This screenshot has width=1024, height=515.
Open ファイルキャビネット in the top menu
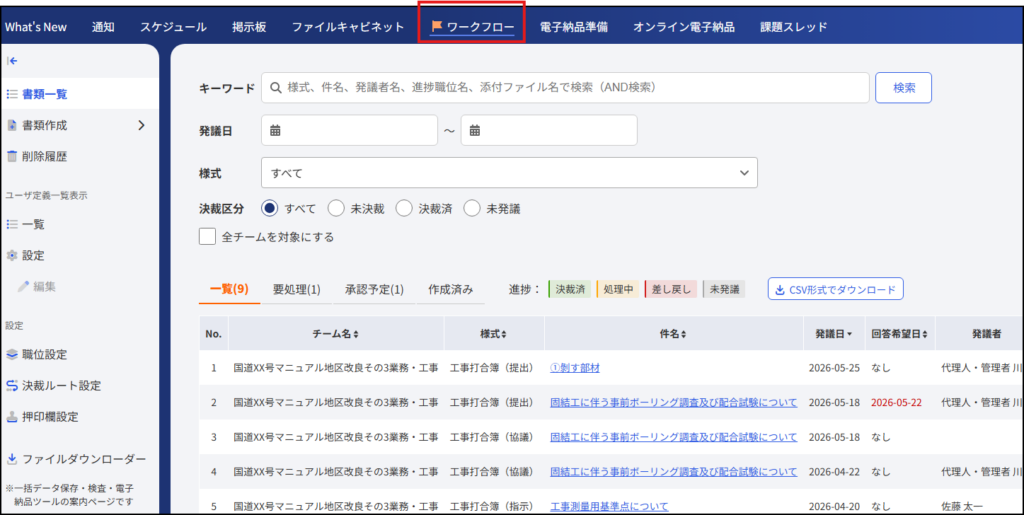[x=348, y=27]
